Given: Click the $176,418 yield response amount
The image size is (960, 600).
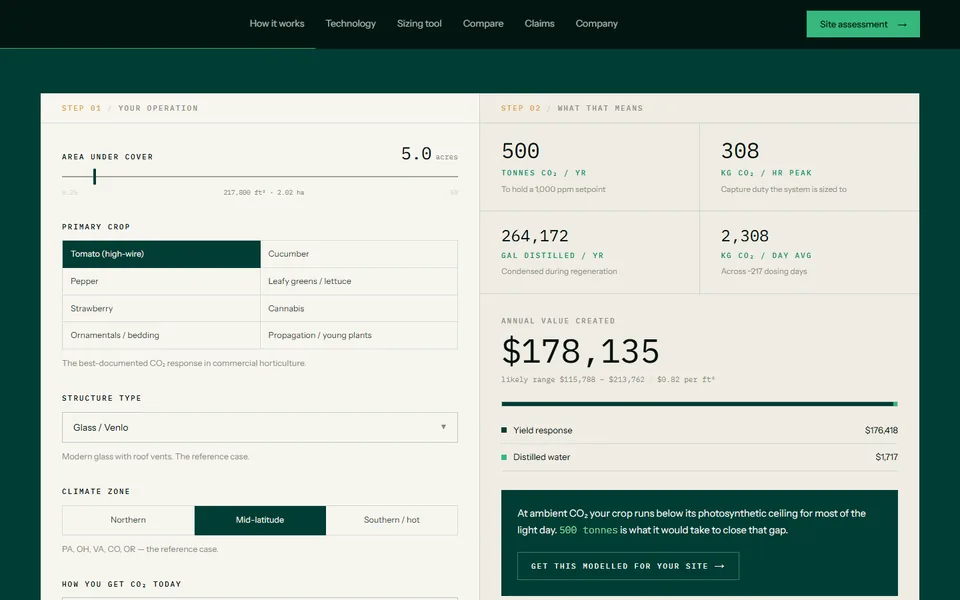Looking at the screenshot, I should 881,430.
